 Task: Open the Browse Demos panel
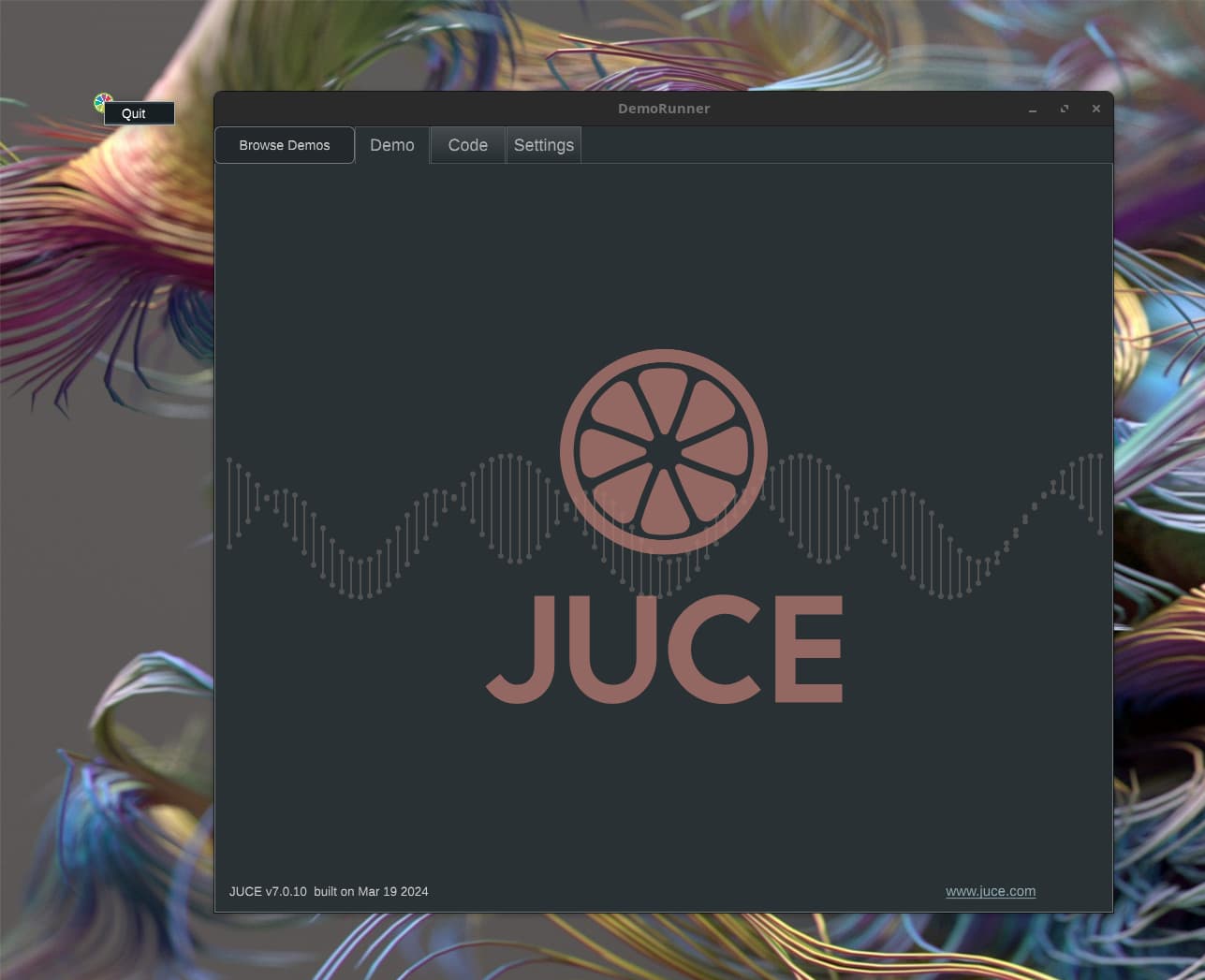point(285,145)
